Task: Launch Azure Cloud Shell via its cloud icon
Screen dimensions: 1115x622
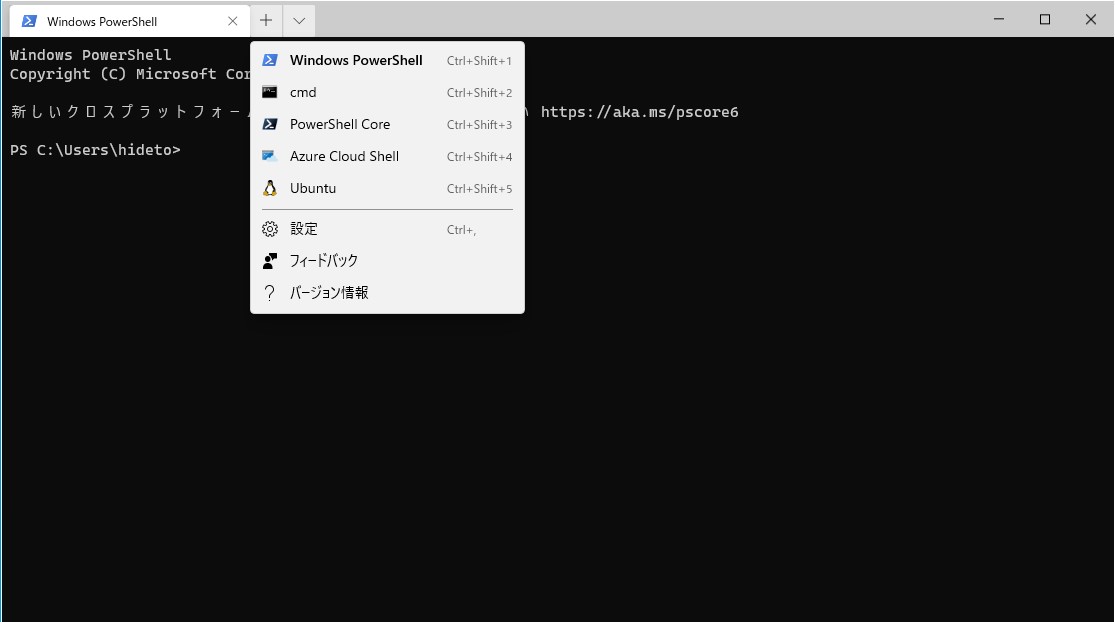Action: click(269, 156)
